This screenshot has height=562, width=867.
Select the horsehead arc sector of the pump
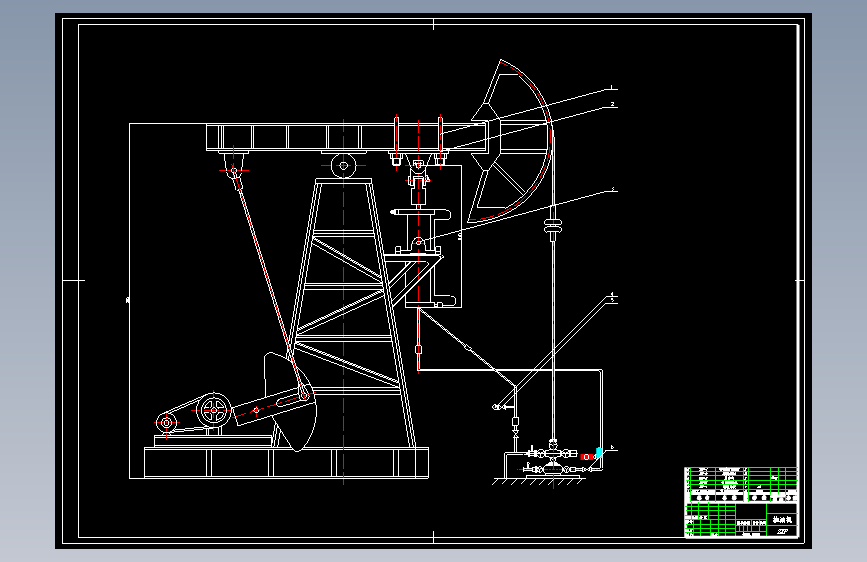coord(511,141)
